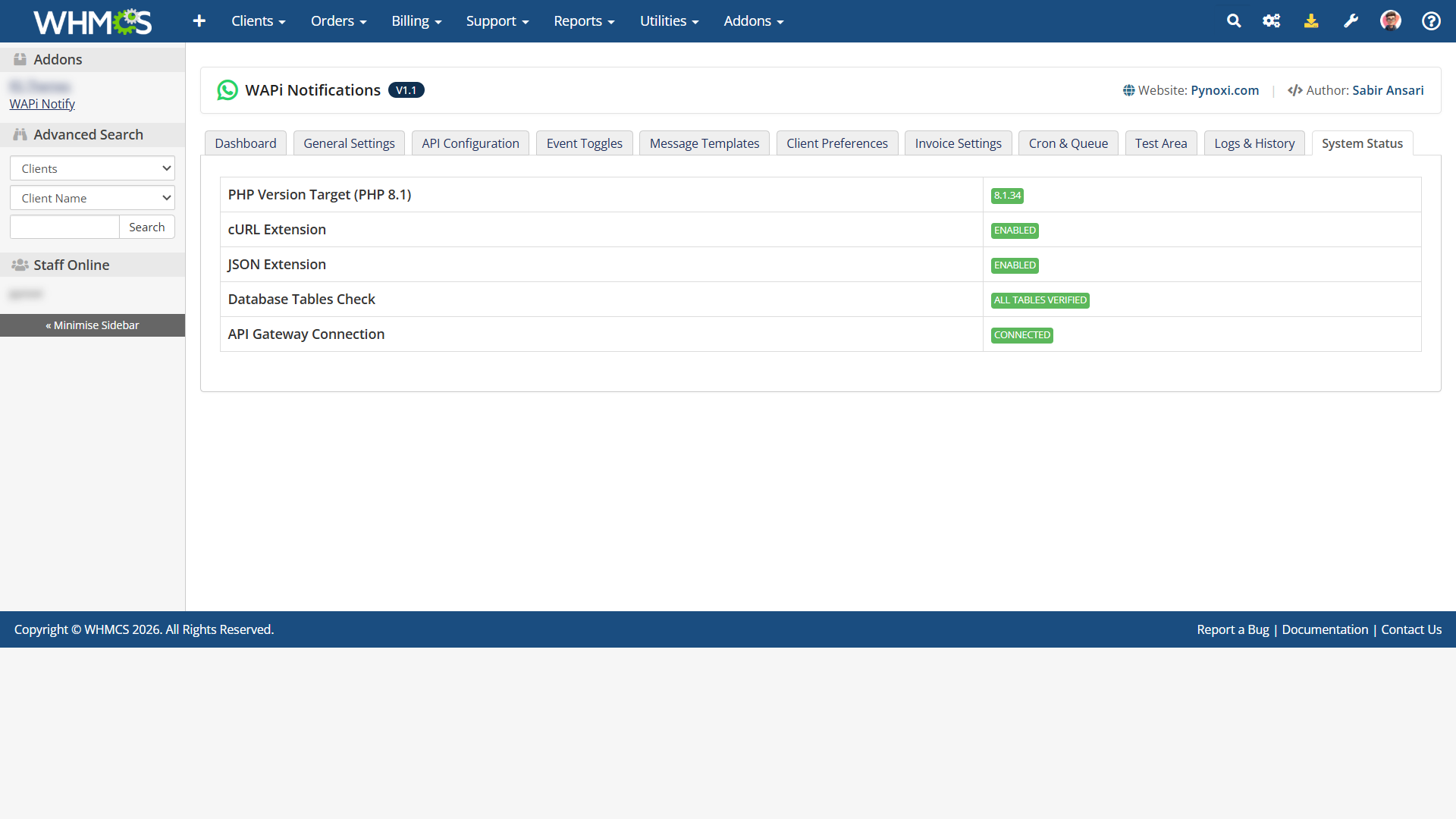Open the Clients search type dropdown
Screen dimensions: 1456x819
(93, 168)
